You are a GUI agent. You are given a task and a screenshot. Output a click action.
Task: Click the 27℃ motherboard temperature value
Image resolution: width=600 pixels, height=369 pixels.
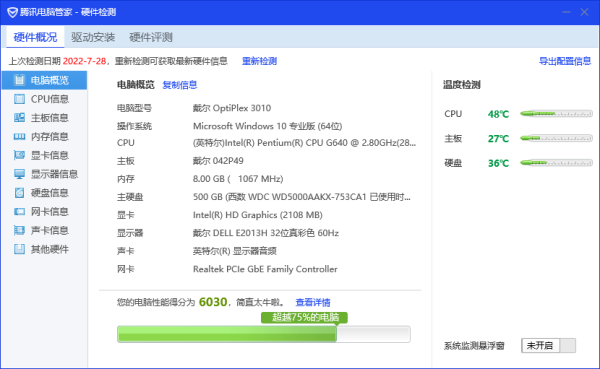[498, 139]
